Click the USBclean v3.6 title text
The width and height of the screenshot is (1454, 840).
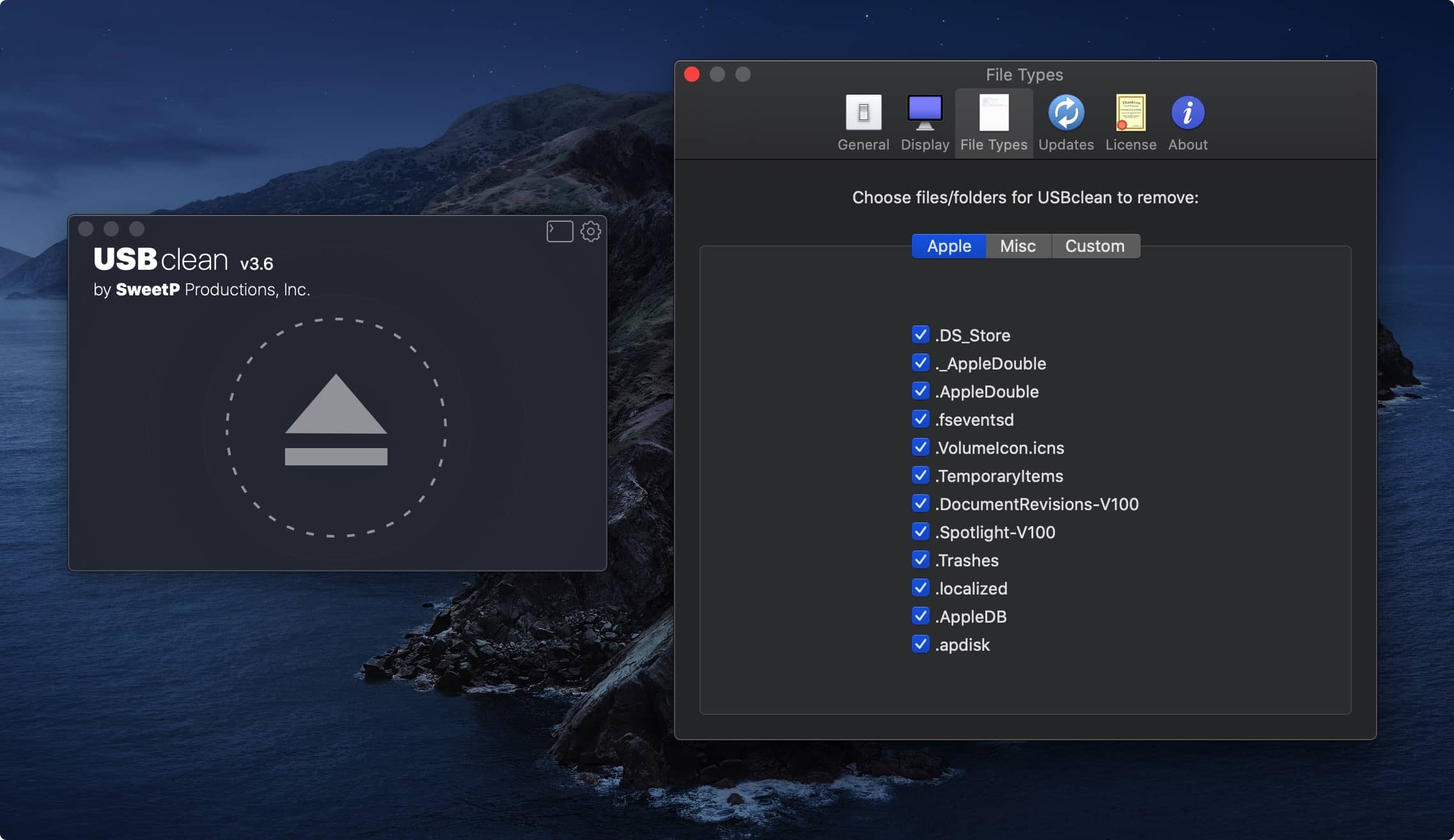click(x=184, y=260)
